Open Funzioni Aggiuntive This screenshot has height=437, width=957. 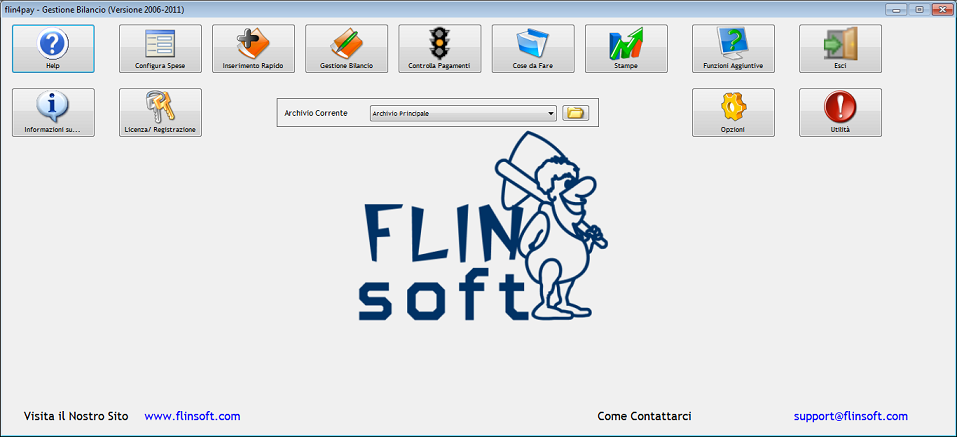click(x=734, y=49)
